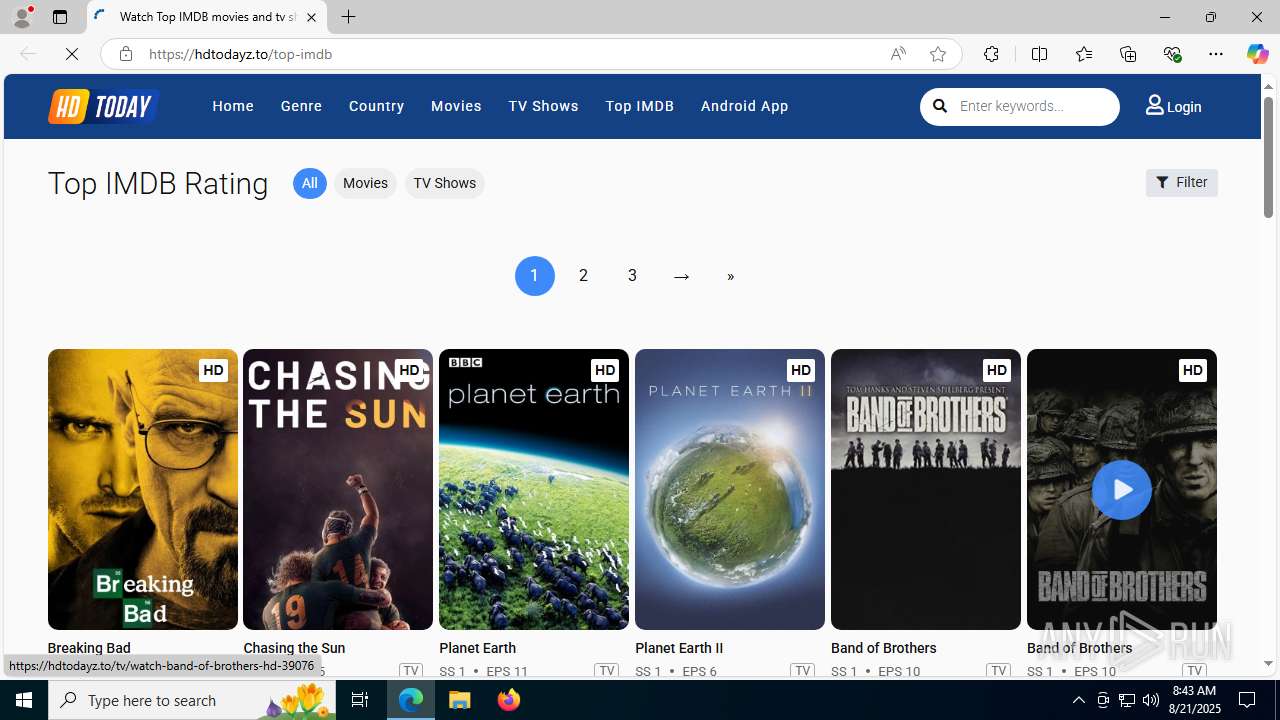Show hidden system tray icons
The height and width of the screenshot is (720, 1280).
pyautogui.click(x=1078, y=700)
